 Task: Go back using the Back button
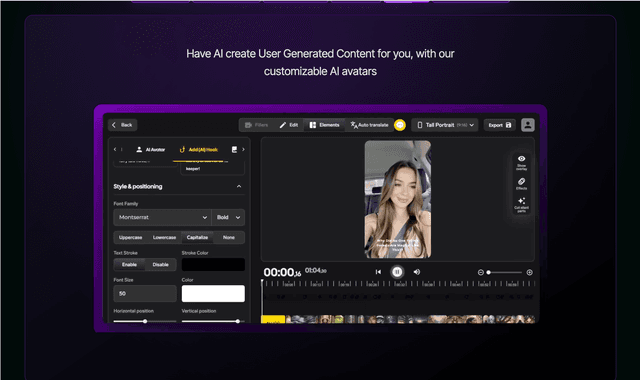[x=122, y=125]
